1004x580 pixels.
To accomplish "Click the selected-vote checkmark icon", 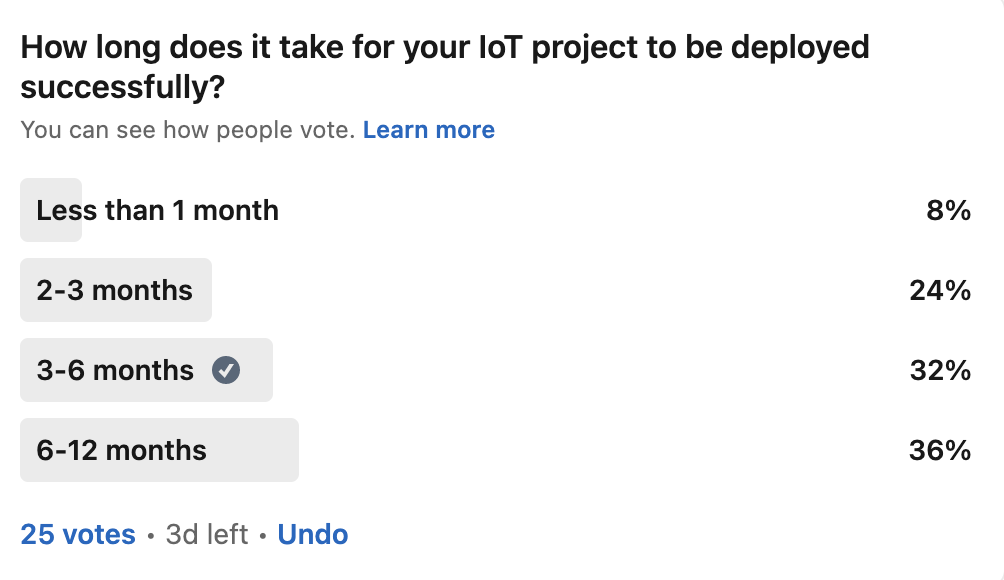I will [226, 371].
